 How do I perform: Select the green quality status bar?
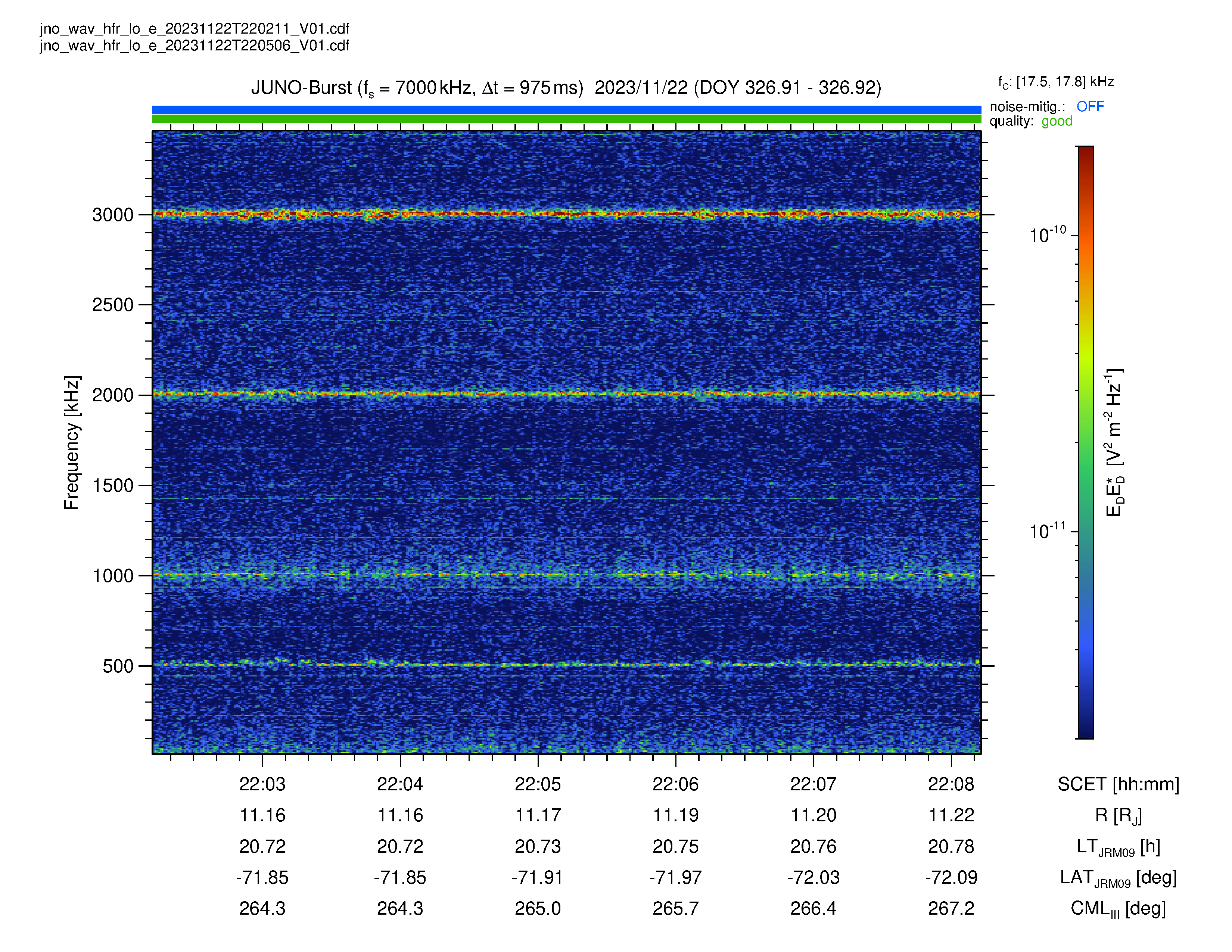566,119
